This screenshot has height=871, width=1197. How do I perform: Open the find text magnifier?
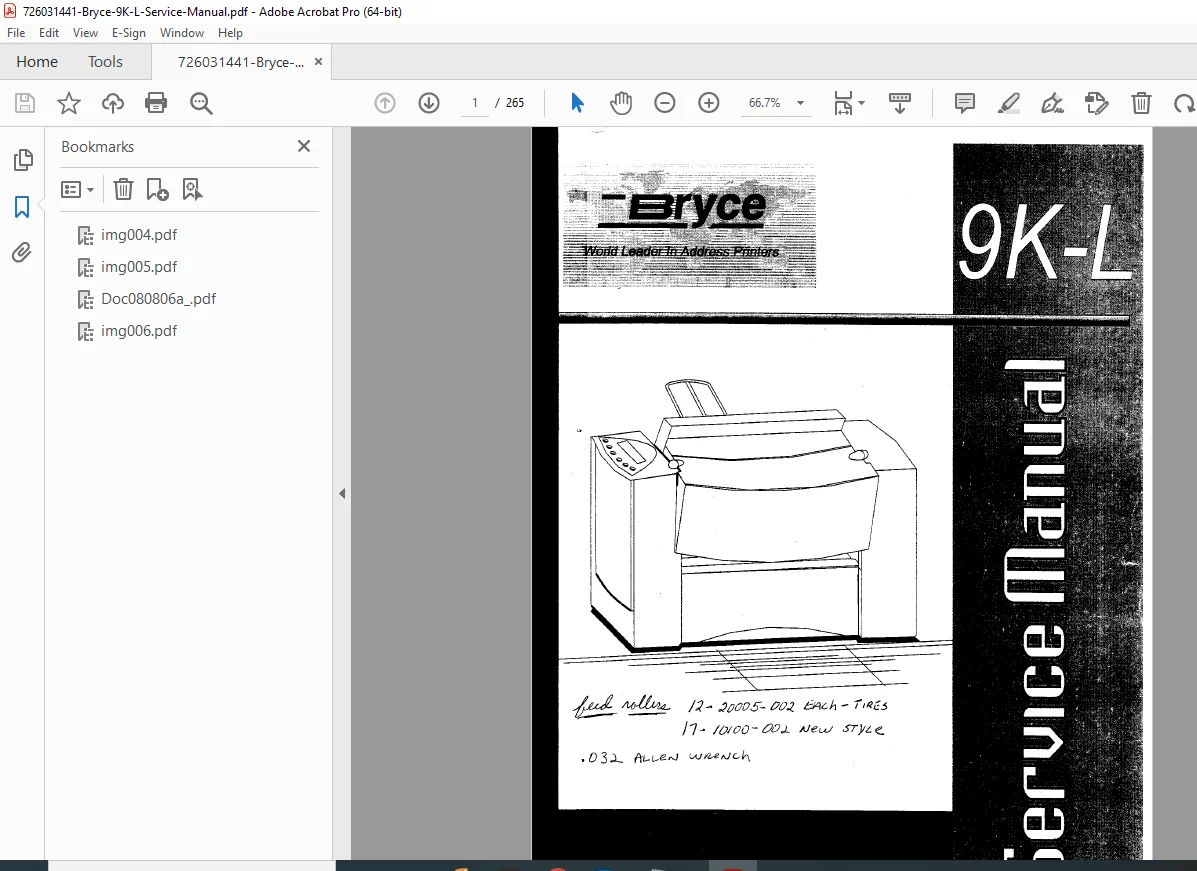click(x=201, y=103)
